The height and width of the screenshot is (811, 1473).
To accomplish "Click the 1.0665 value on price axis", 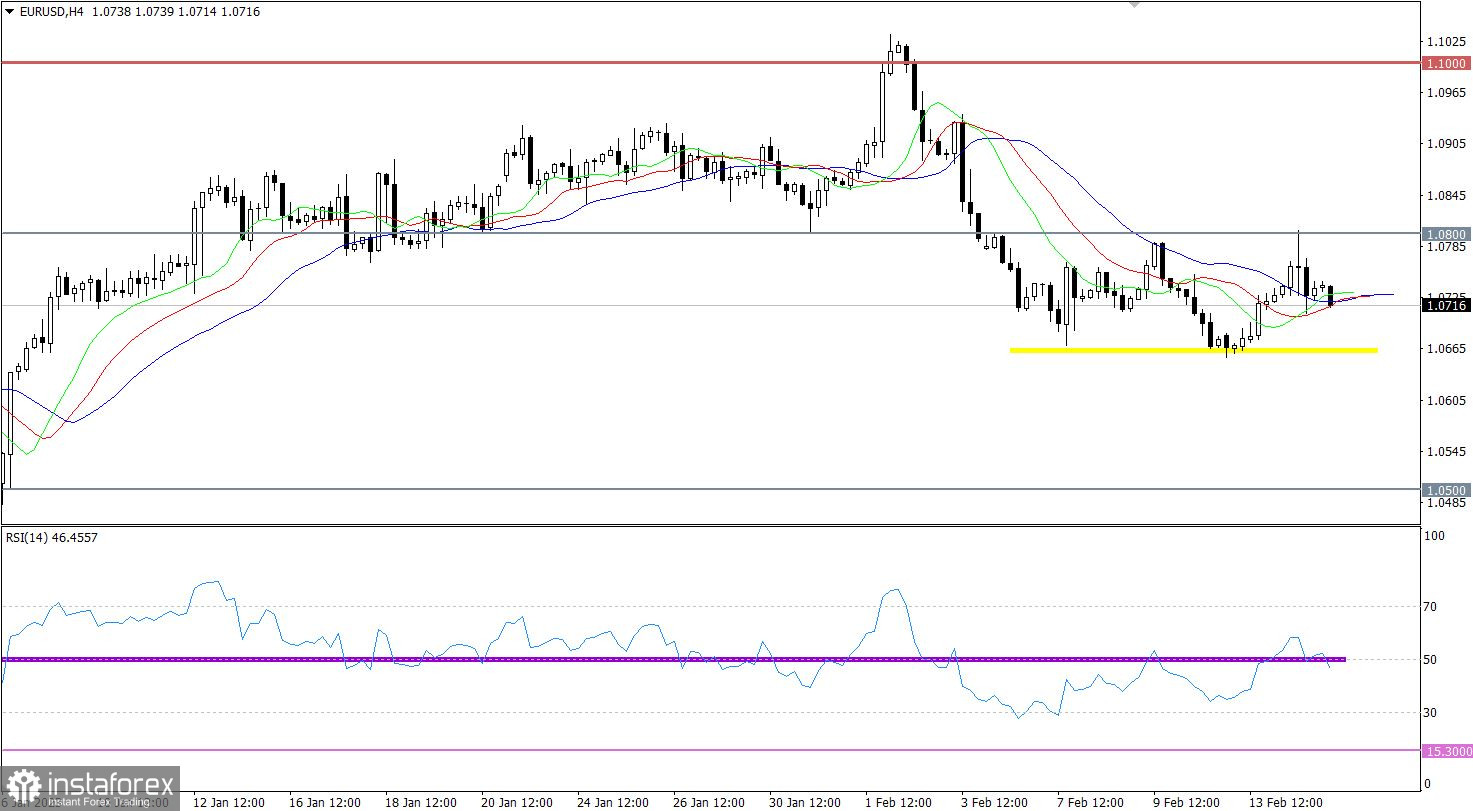I will point(1448,349).
